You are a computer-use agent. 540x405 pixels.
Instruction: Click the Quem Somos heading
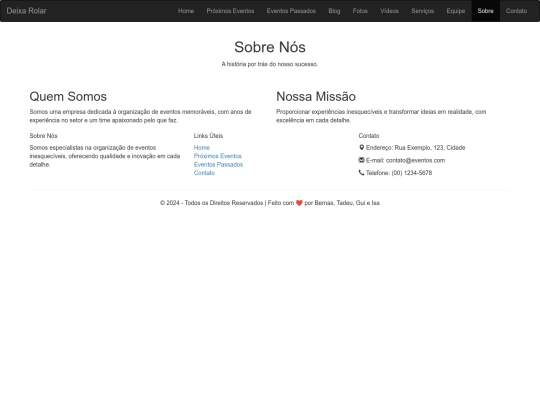(68, 97)
